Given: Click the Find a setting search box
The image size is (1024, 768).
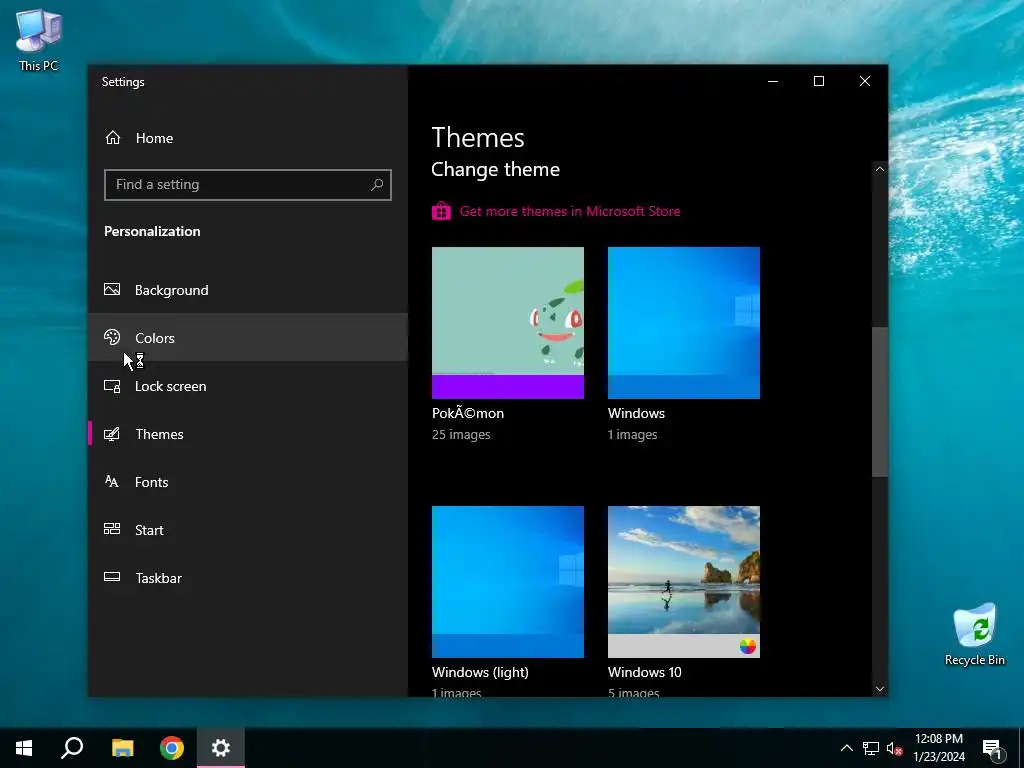Looking at the screenshot, I should click(x=248, y=185).
